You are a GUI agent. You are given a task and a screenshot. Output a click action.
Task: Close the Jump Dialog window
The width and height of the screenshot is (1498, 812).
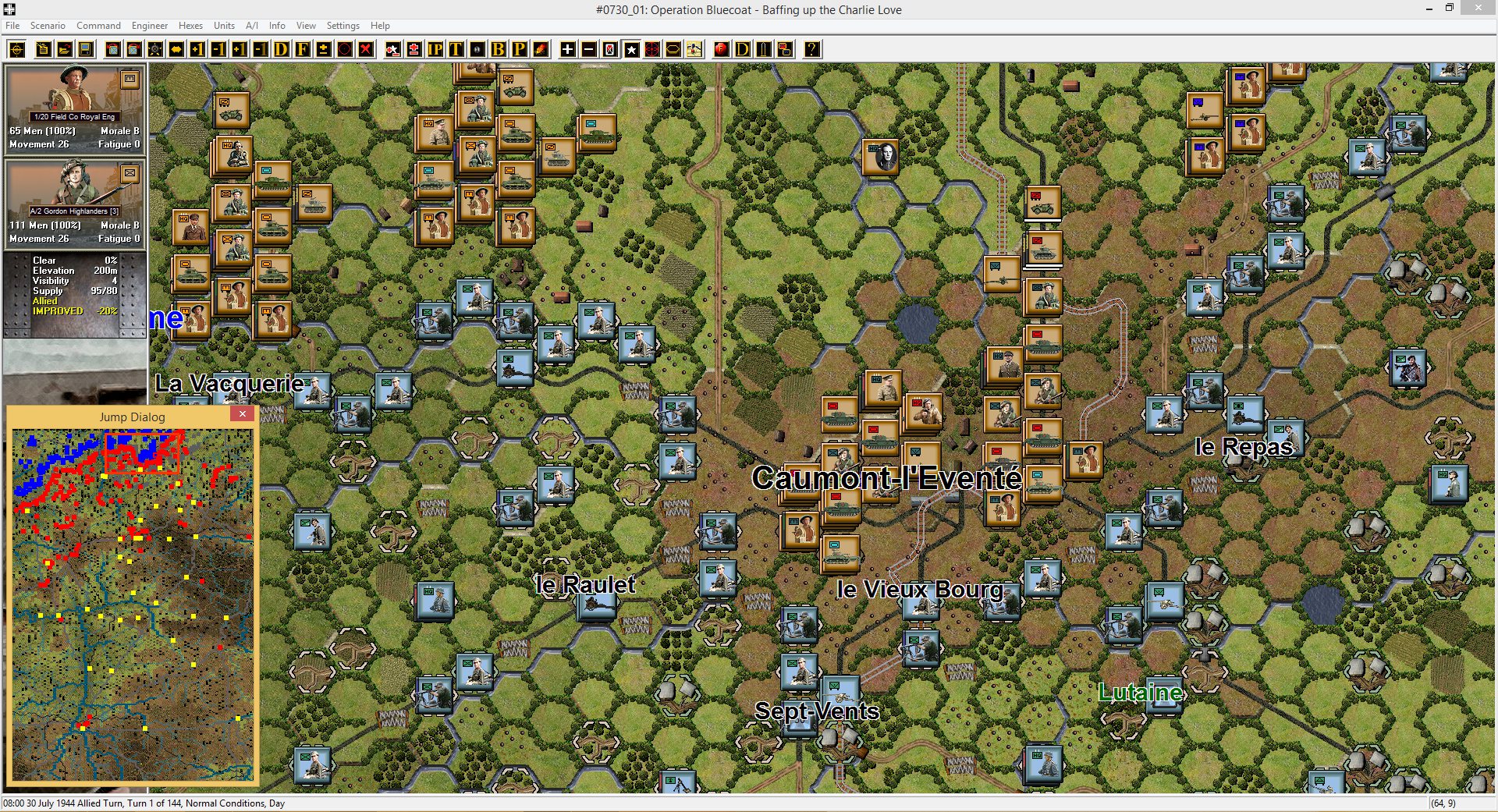point(243,414)
